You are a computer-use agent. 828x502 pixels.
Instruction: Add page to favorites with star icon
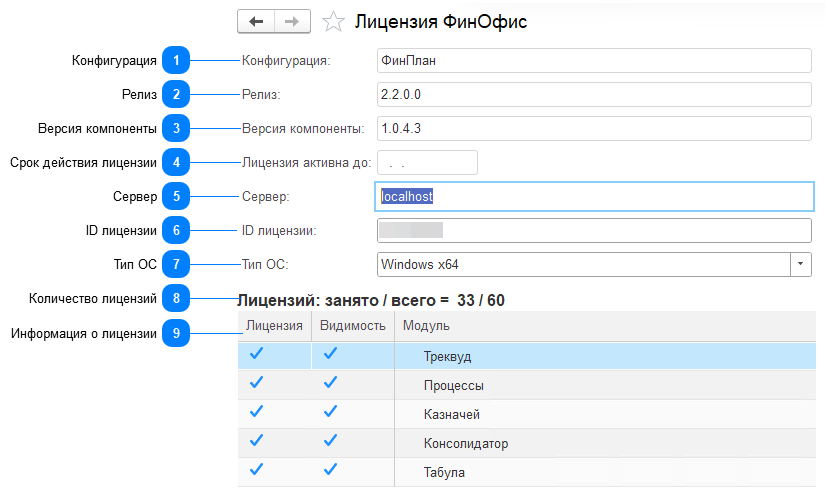pos(333,22)
